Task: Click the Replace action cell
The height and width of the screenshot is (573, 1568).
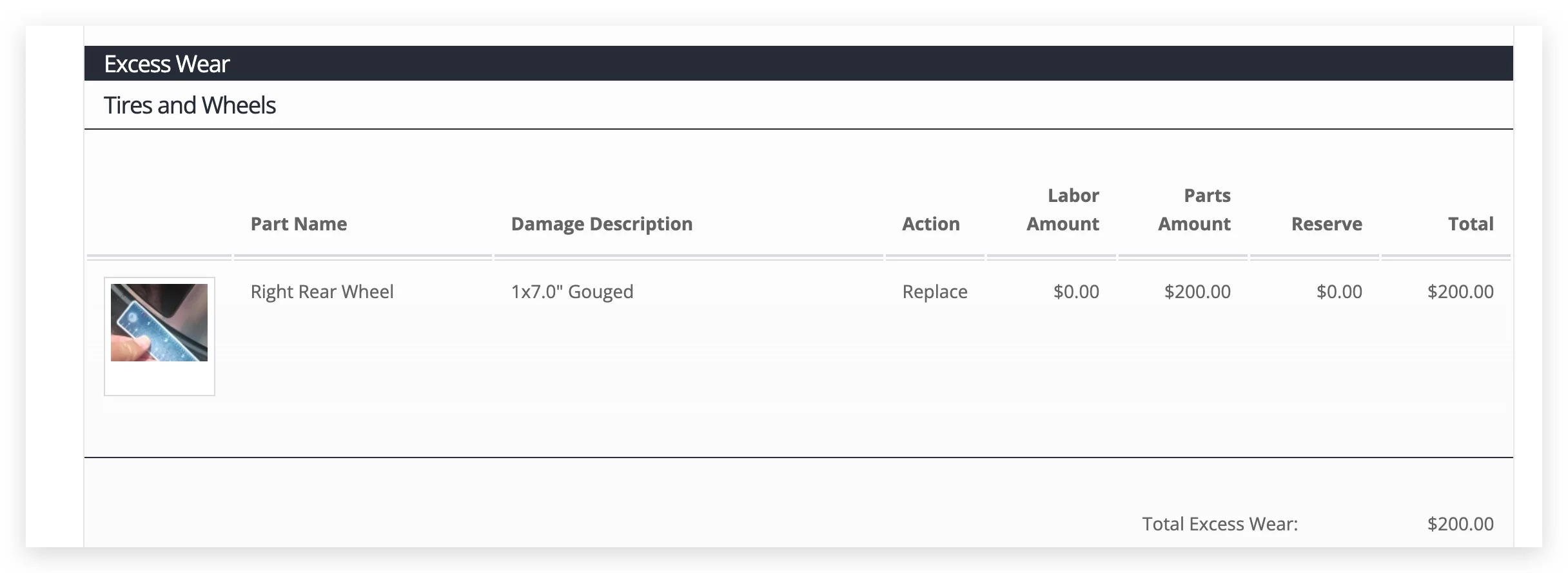Action: click(934, 292)
